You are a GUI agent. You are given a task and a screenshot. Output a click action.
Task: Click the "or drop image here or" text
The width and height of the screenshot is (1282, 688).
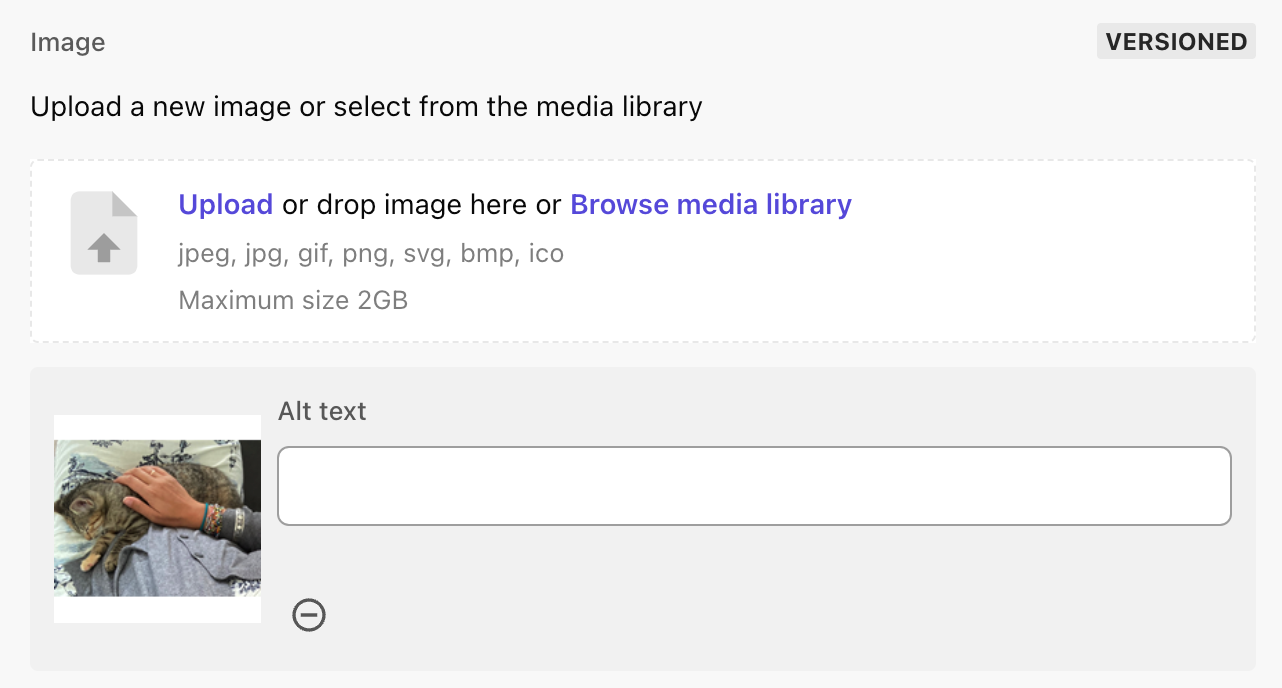coord(421,205)
